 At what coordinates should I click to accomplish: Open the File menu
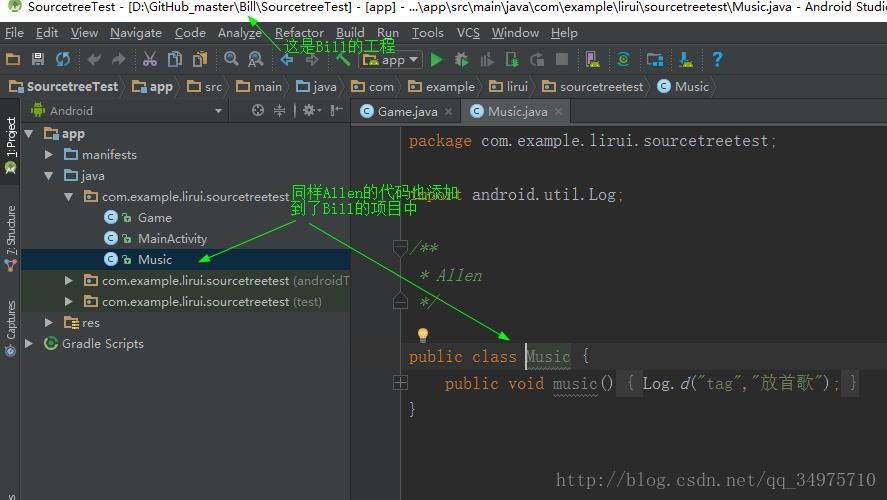point(14,33)
